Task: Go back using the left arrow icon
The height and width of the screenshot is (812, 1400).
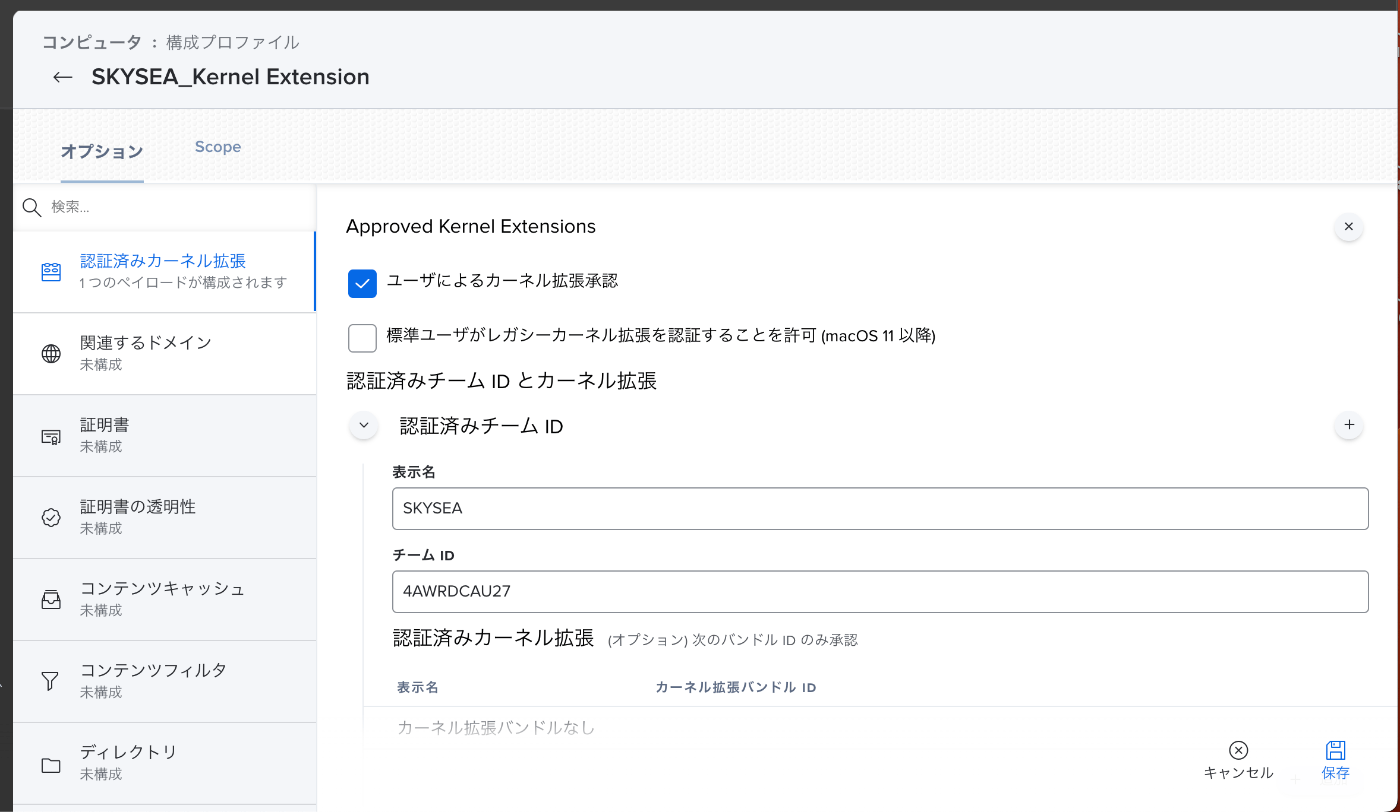Action: tap(63, 77)
